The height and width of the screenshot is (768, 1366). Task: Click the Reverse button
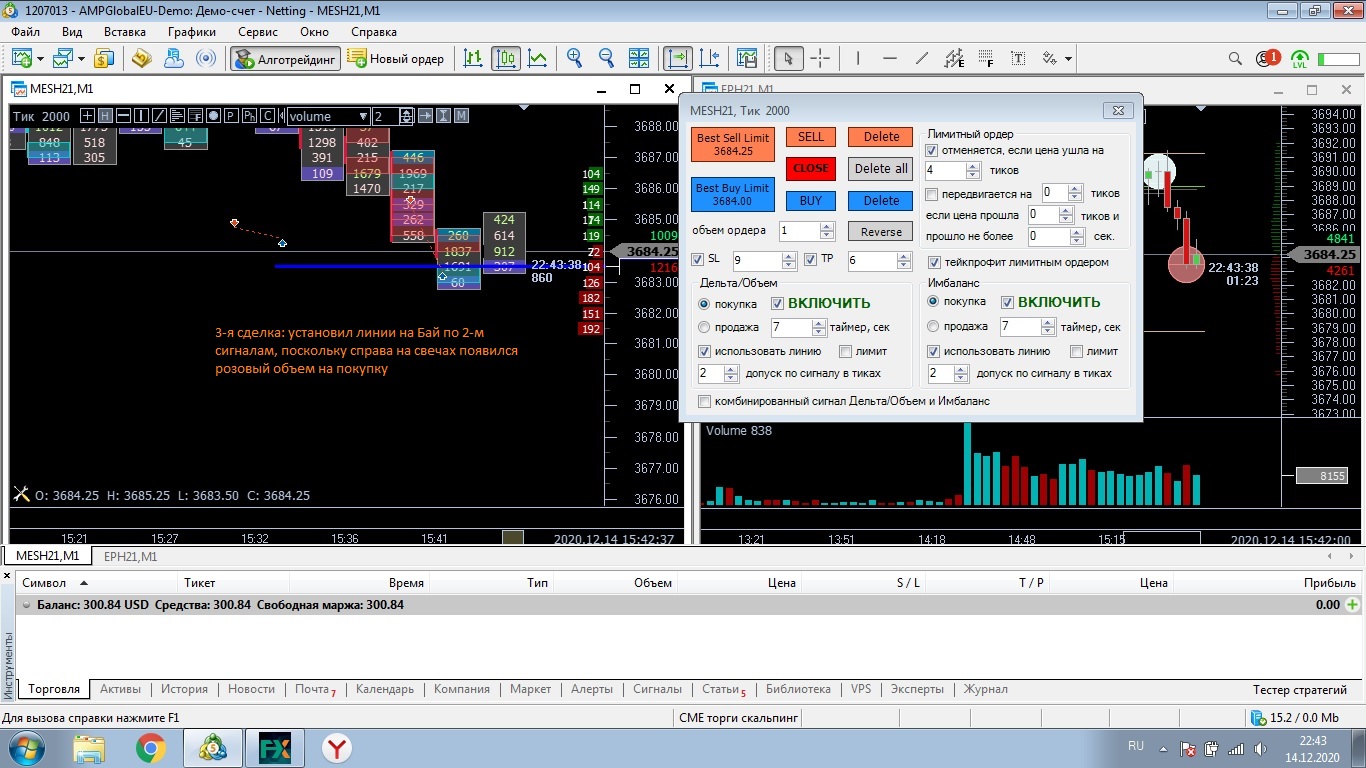881,232
